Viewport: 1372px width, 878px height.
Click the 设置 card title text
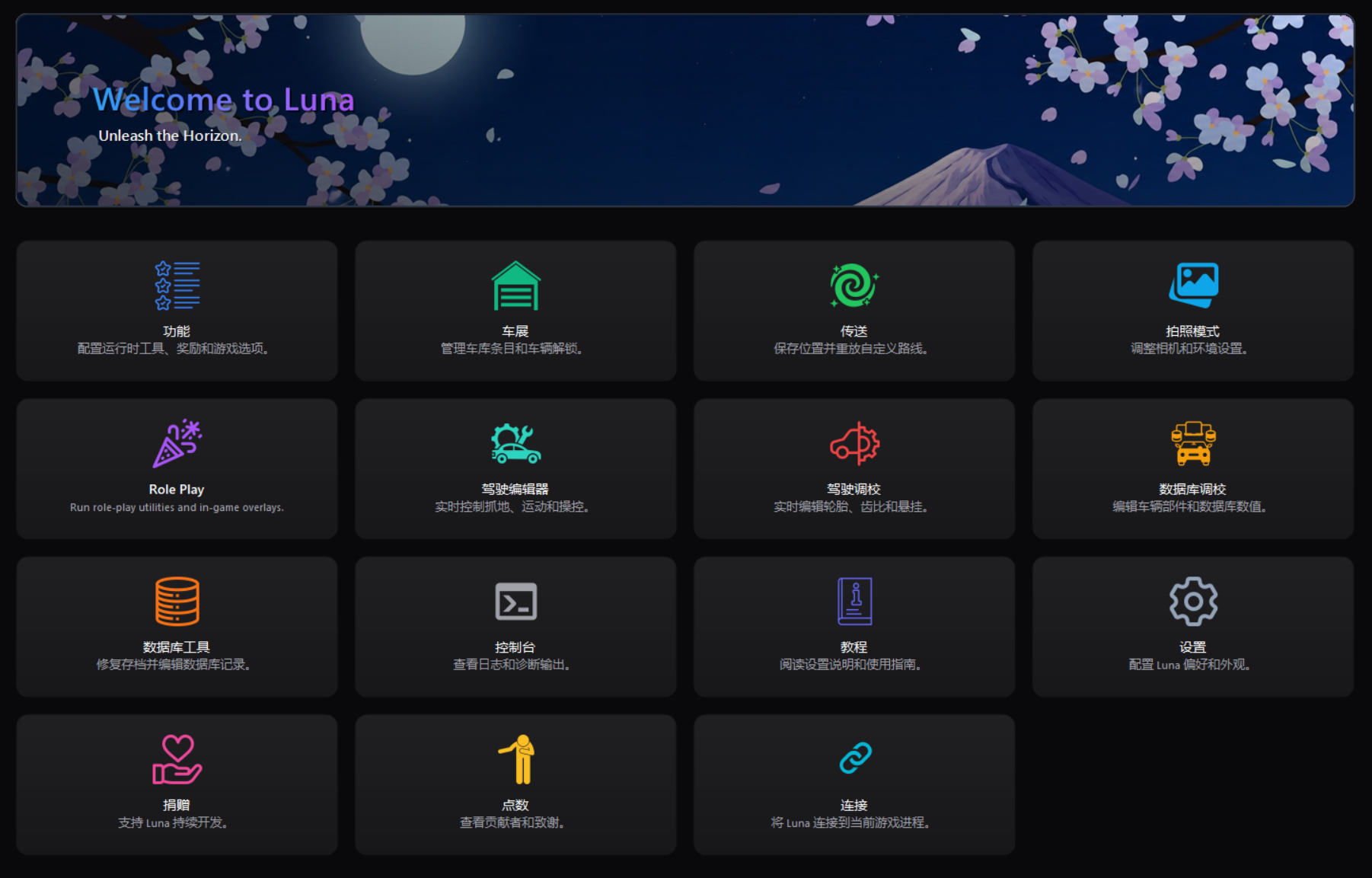(1193, 647)
